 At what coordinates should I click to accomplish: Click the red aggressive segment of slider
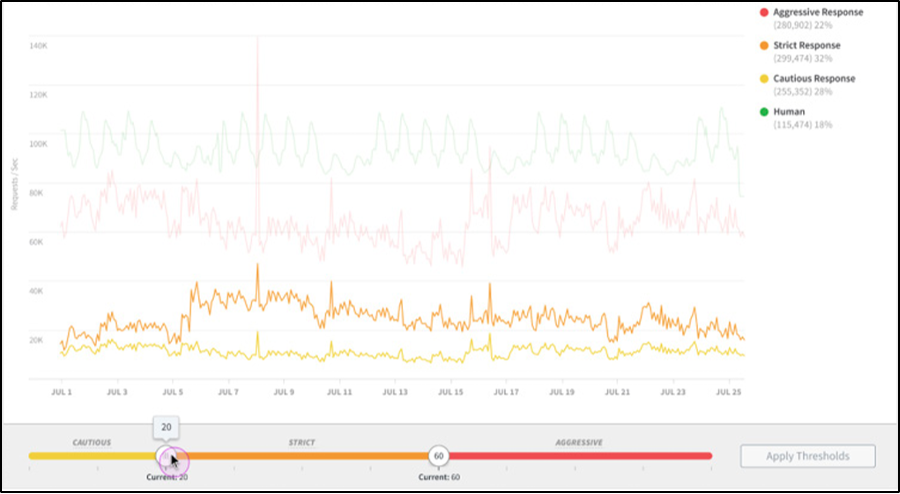(x=580, y=456)
